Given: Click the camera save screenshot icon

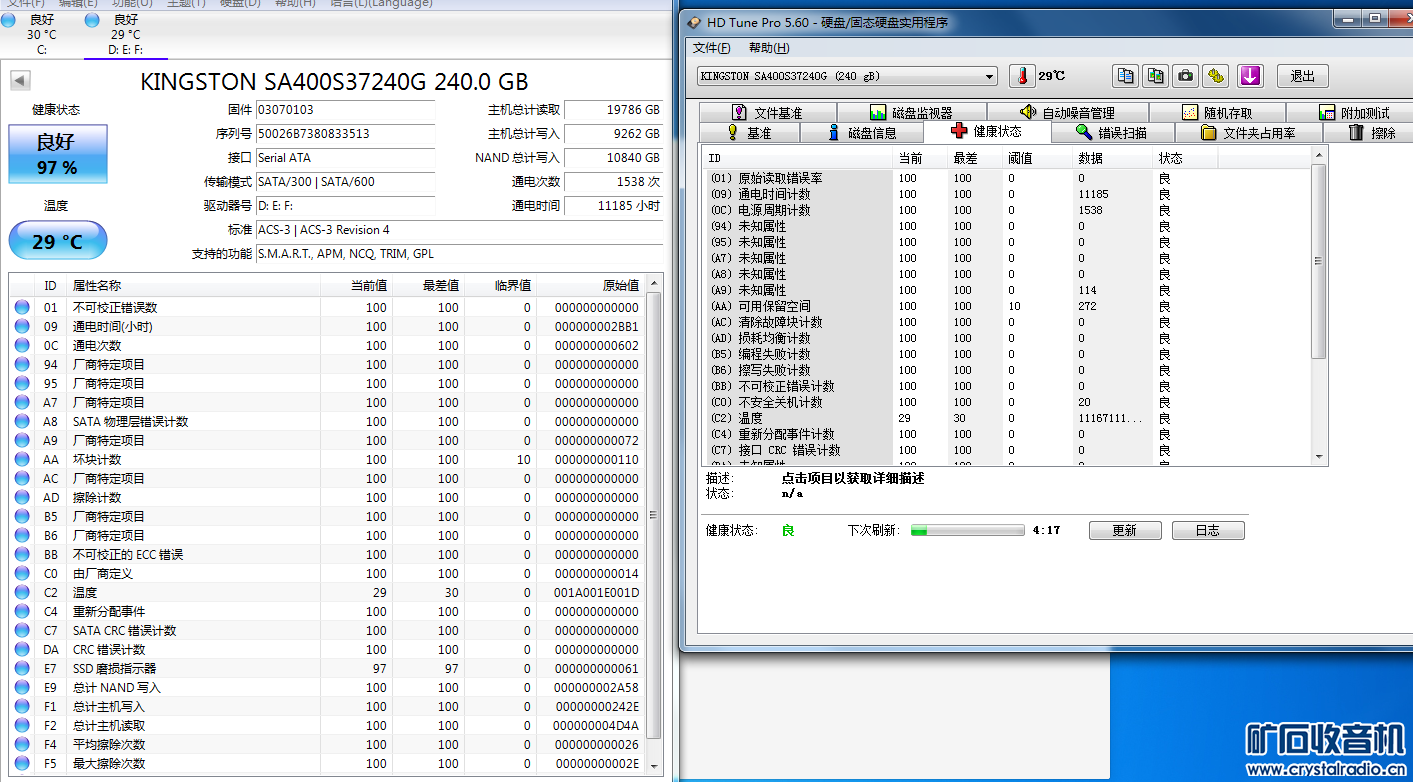Looking at the screenshot, I should [x=1186, y=76].
